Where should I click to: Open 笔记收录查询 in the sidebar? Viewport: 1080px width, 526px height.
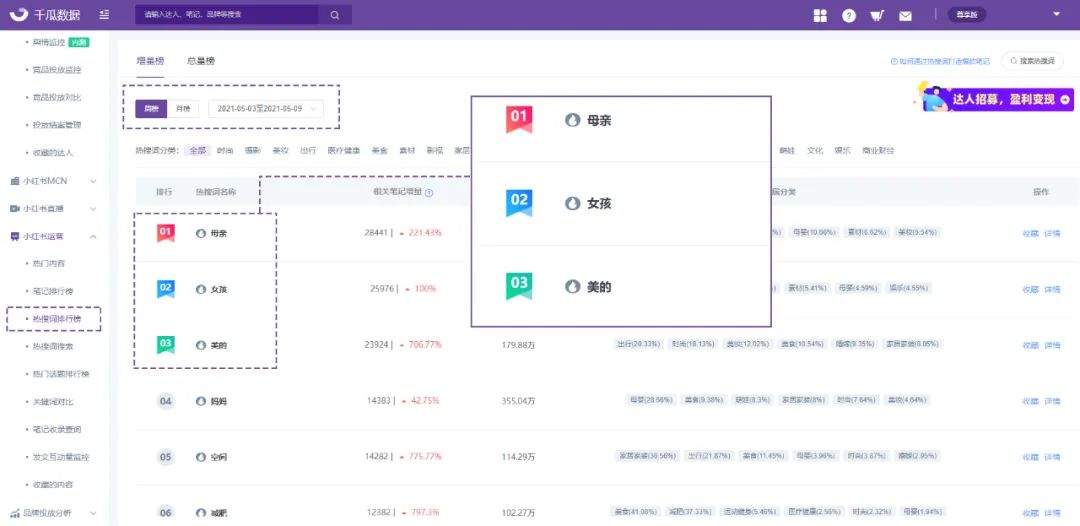[55, 429]
